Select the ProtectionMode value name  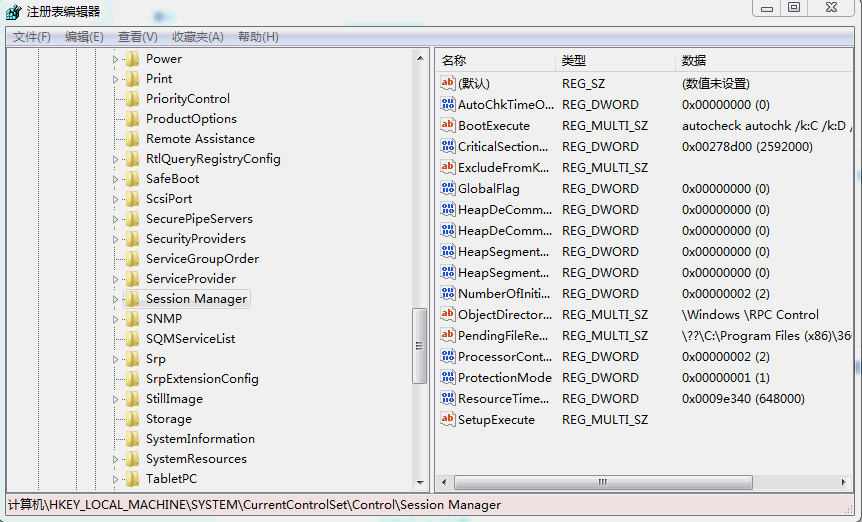(x=505, y=377)
